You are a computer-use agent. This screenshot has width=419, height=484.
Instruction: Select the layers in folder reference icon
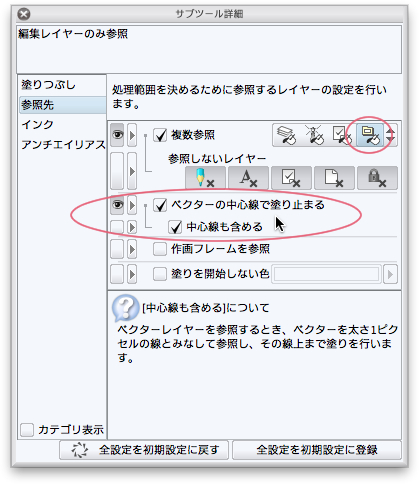(370, 135)
